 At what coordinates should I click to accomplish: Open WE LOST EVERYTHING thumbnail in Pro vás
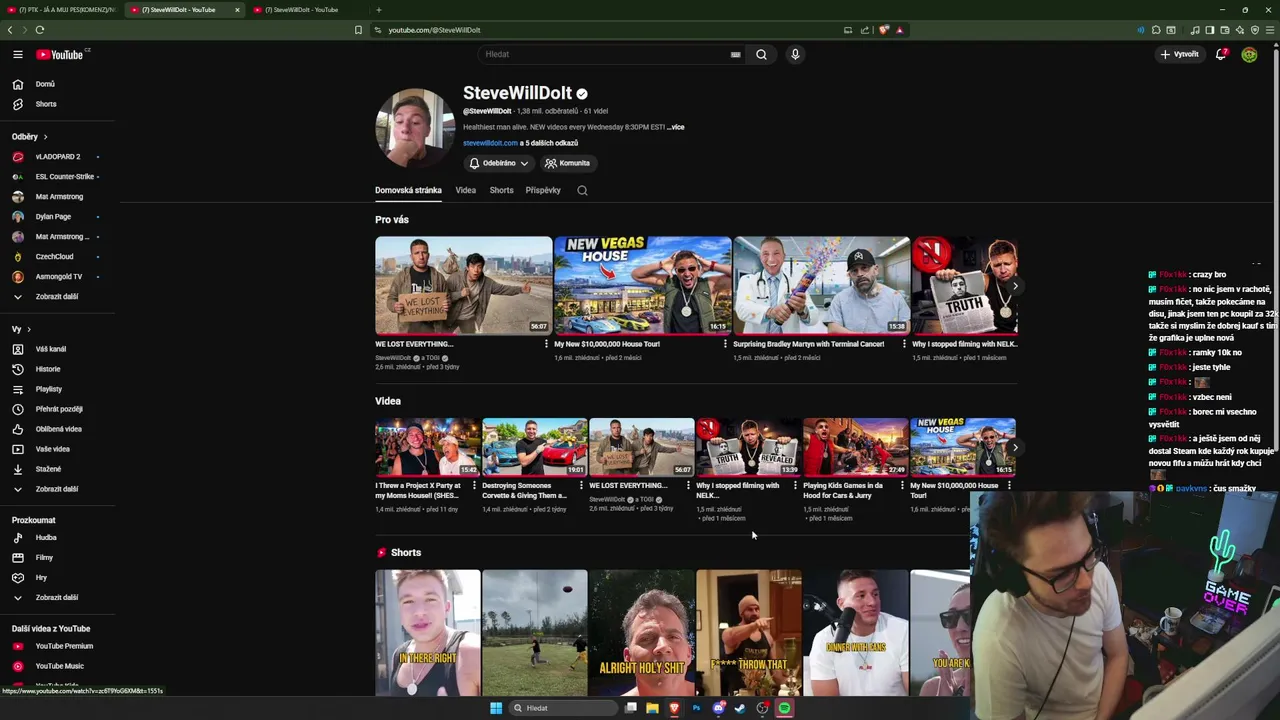[463, 285]
